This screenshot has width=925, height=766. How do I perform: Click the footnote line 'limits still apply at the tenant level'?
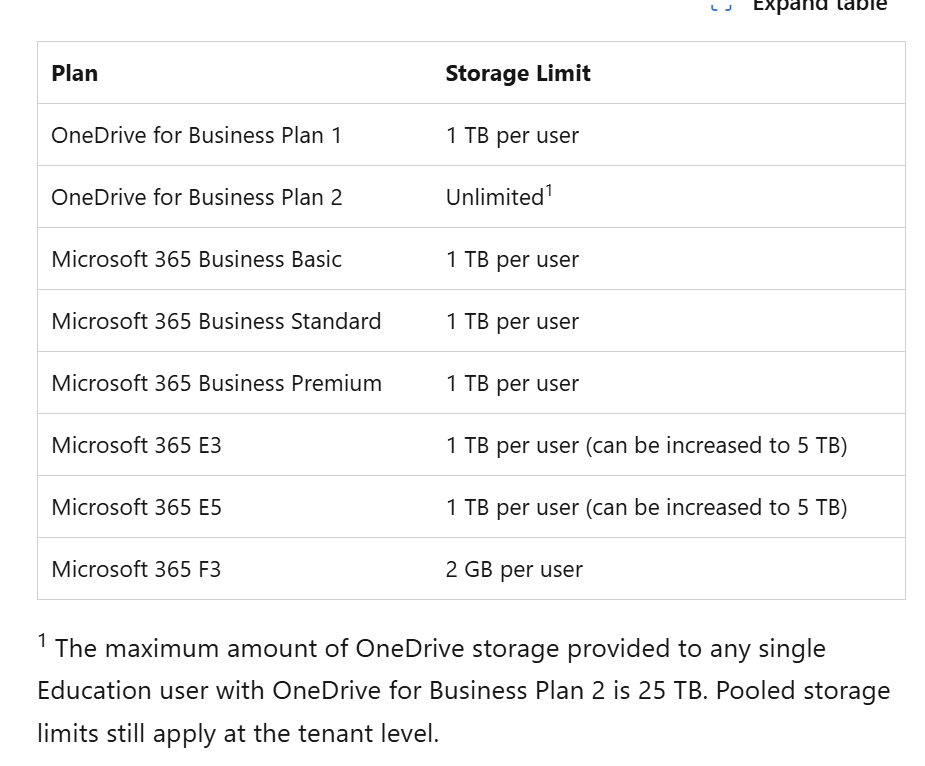coord(238,733)
